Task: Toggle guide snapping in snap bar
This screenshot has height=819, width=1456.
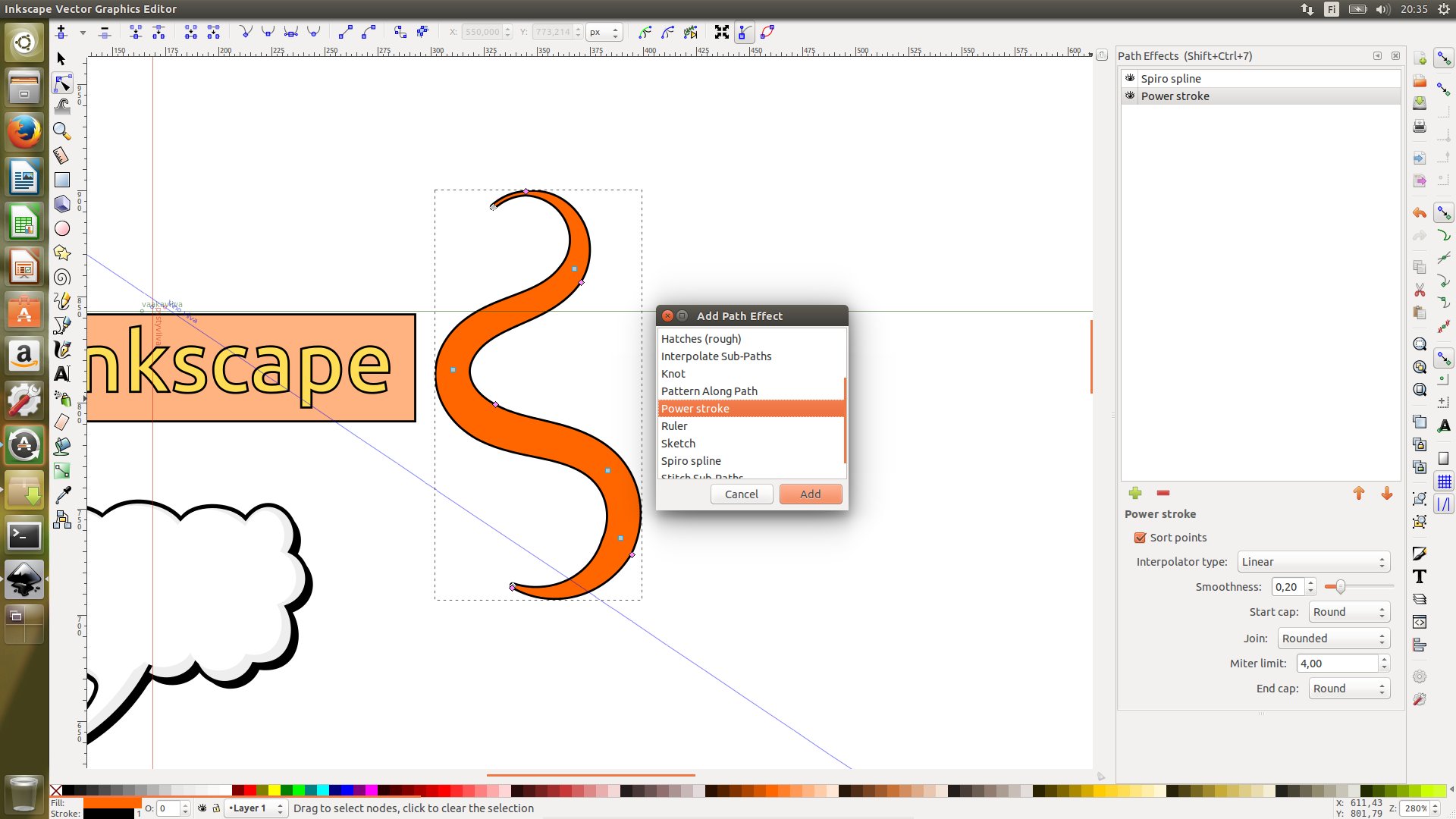Action: (x=1444, y=504)
